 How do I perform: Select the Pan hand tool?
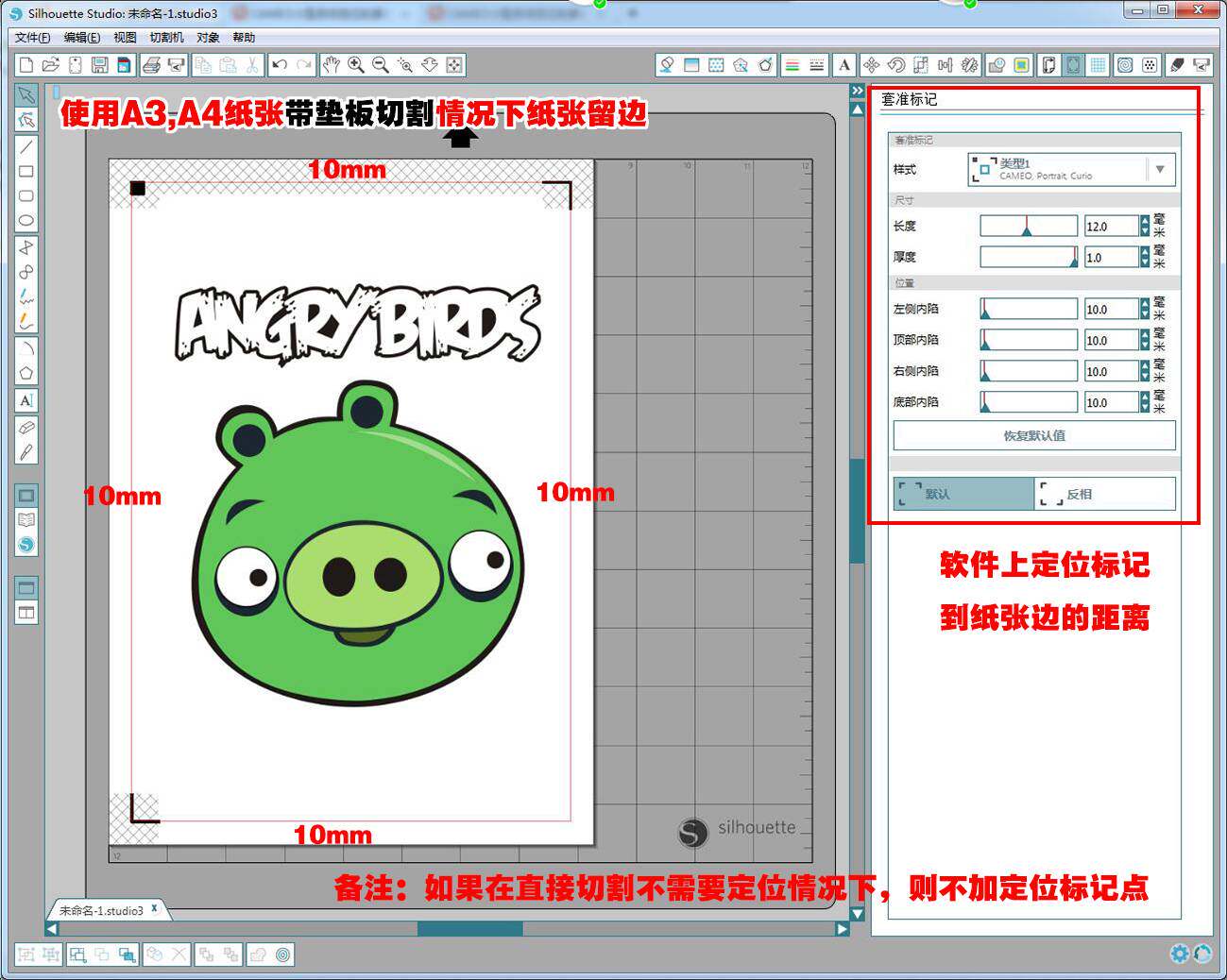331,65
